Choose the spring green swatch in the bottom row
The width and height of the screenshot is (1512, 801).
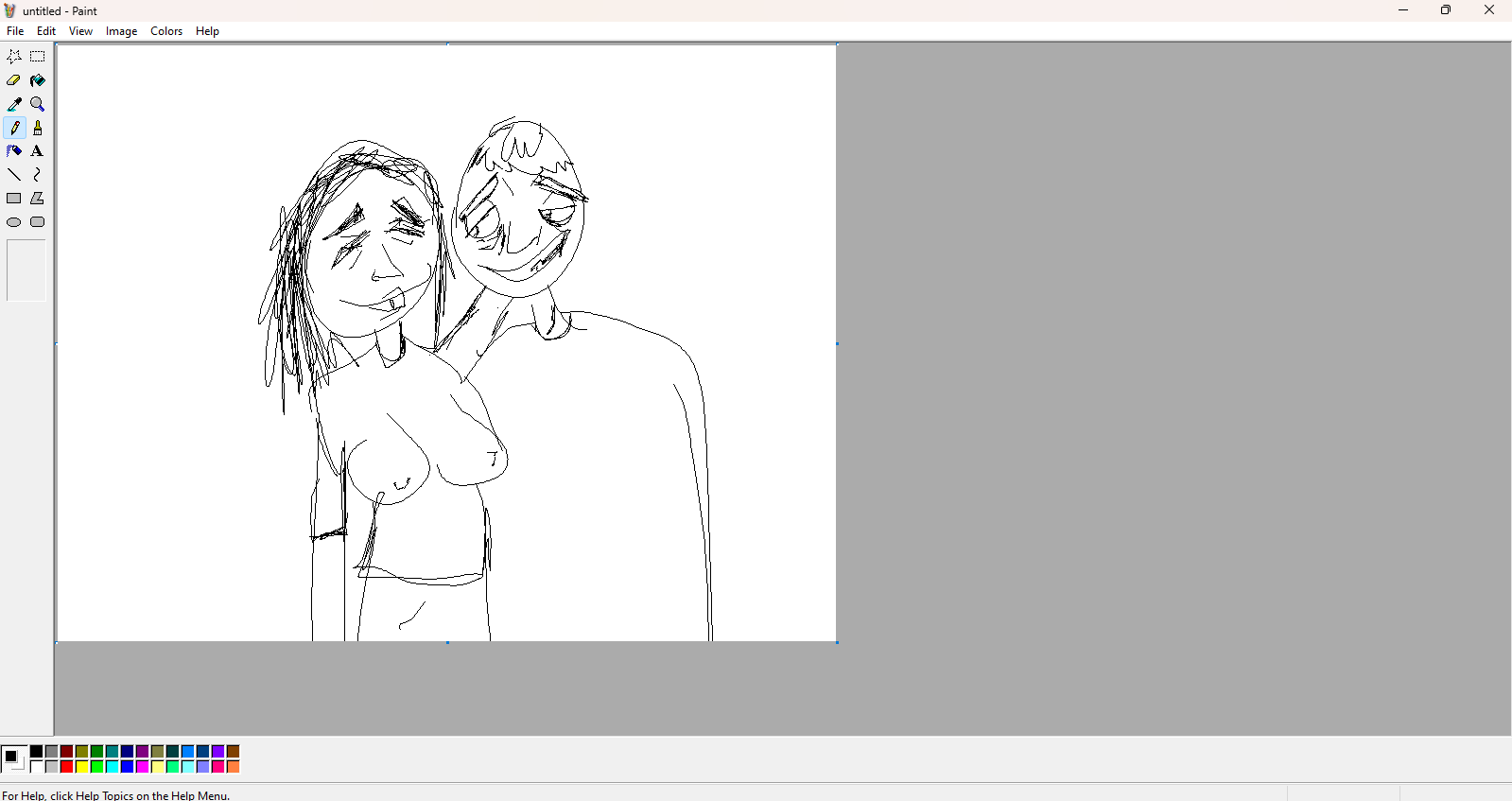(173, 767)
